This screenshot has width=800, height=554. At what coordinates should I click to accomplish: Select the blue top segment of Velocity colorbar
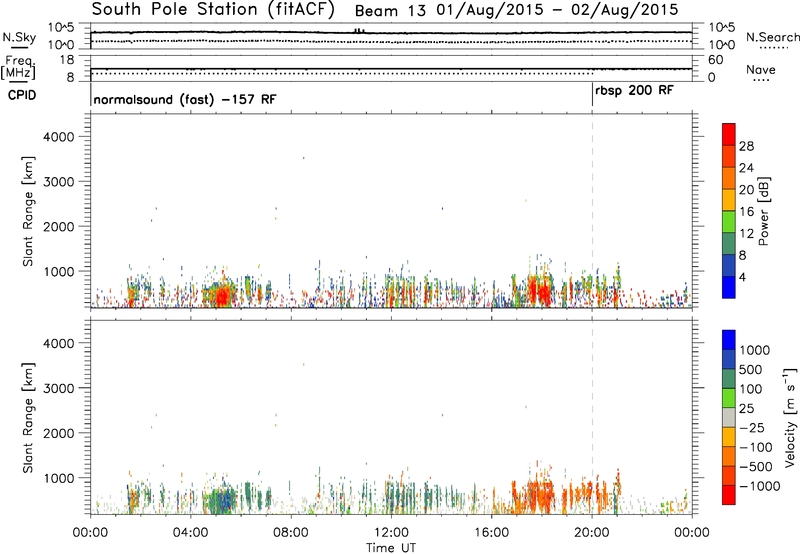(x=729, y=340)
